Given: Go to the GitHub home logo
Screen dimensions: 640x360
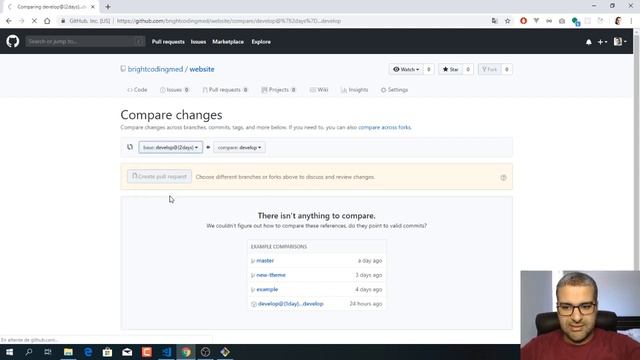Looking at the screenshot, I should (13, 41).
